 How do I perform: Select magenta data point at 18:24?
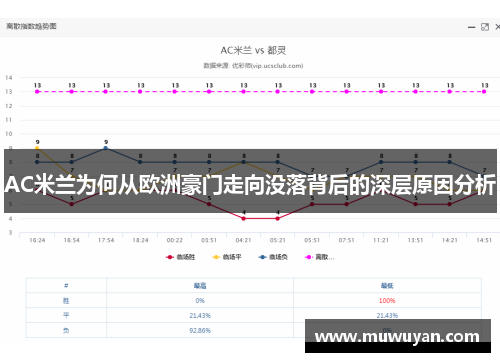pos(140,91)
